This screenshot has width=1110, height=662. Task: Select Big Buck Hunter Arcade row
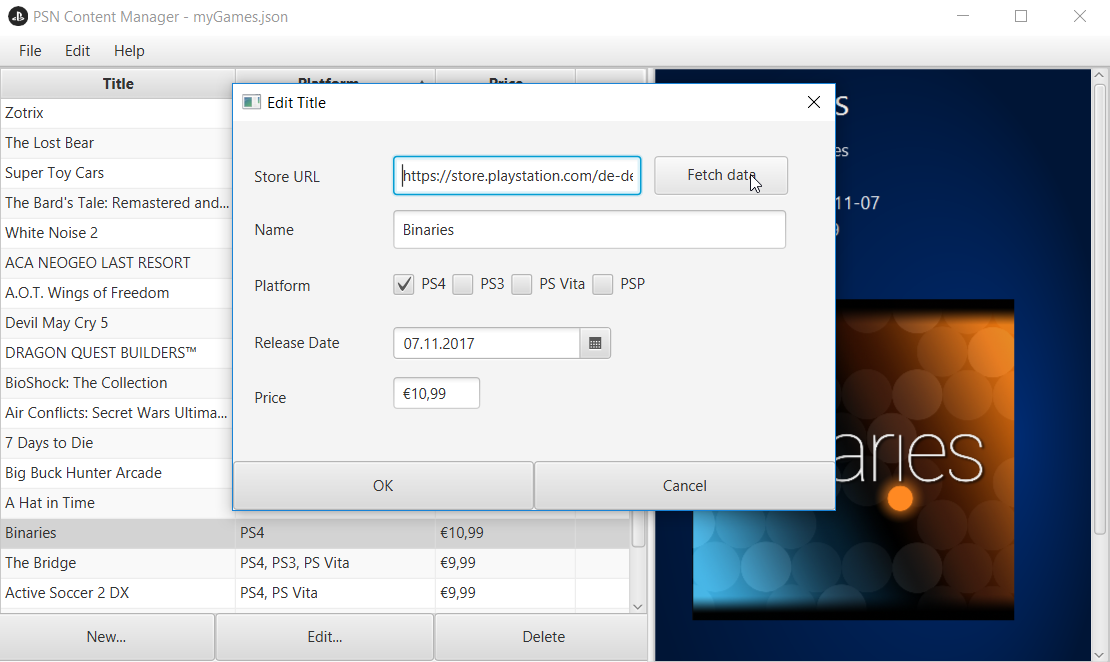(x=117, y=473)
